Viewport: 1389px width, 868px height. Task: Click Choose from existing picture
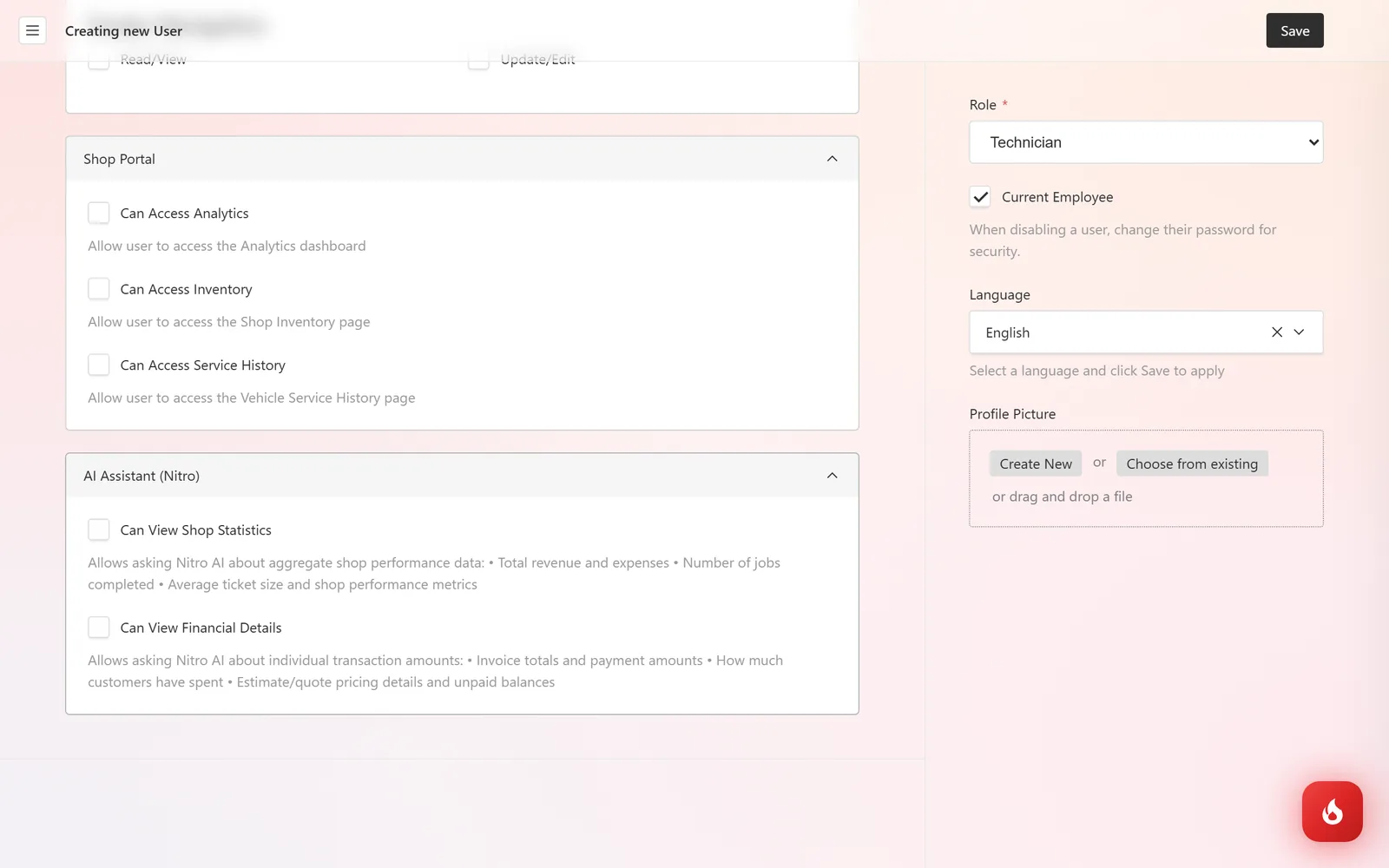click(x=1192, y=464)
